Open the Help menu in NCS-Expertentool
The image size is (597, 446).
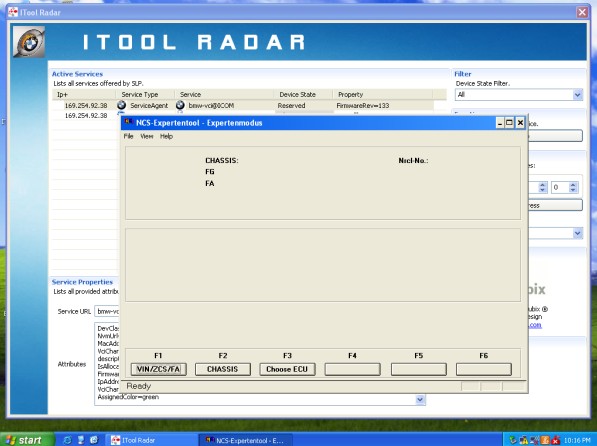click(166, 136)
